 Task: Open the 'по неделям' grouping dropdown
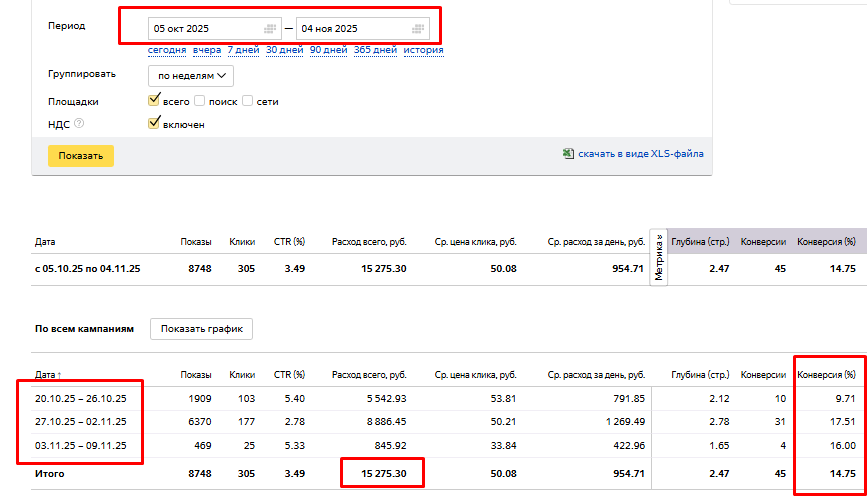191,76
